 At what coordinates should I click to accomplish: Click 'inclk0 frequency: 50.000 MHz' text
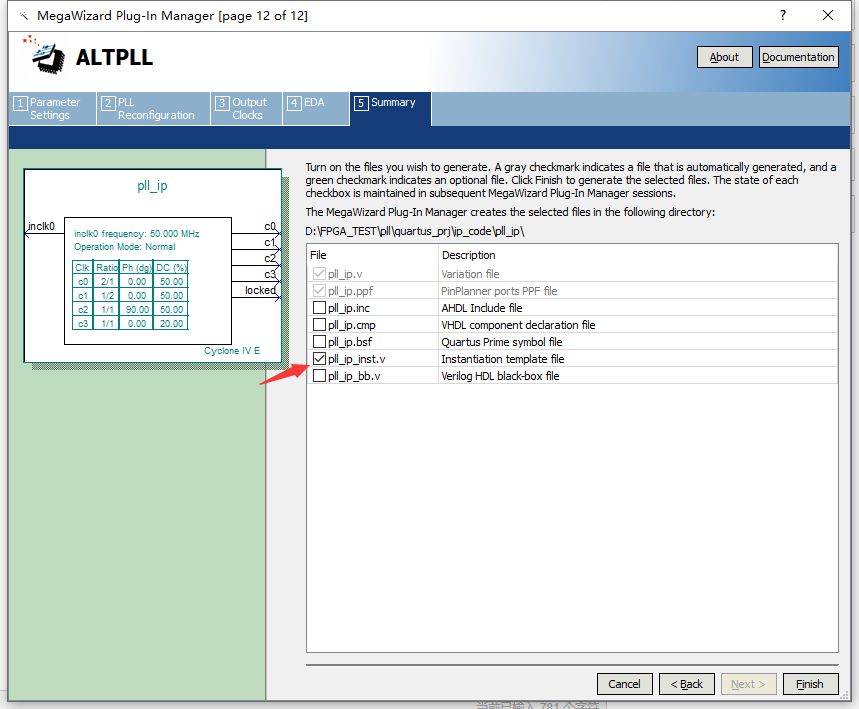click(137, 233)
